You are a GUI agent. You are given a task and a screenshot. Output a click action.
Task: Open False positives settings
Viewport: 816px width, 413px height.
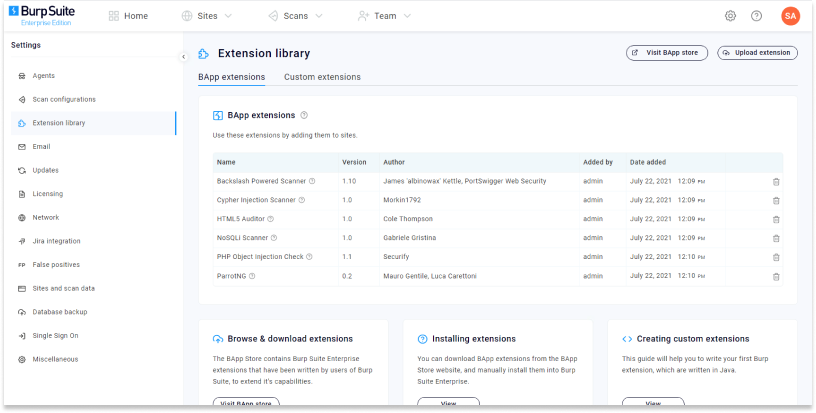[x=94, y=265]
